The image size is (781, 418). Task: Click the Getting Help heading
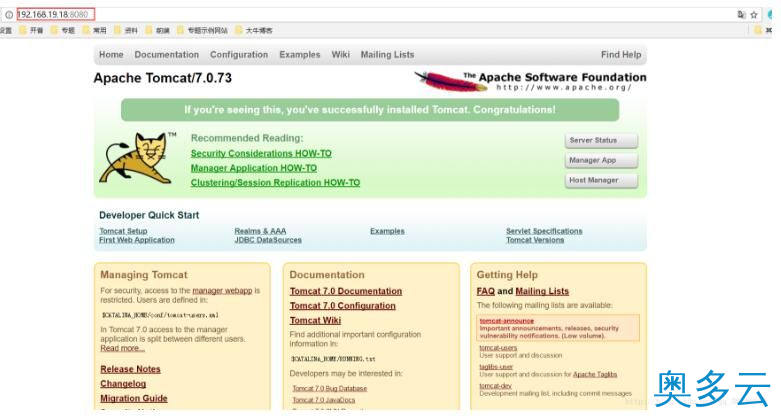point(507,275)
